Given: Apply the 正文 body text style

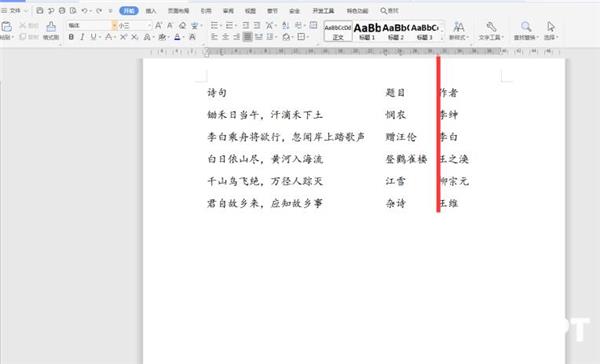Looking at the screenshot, I should (338, 31).
